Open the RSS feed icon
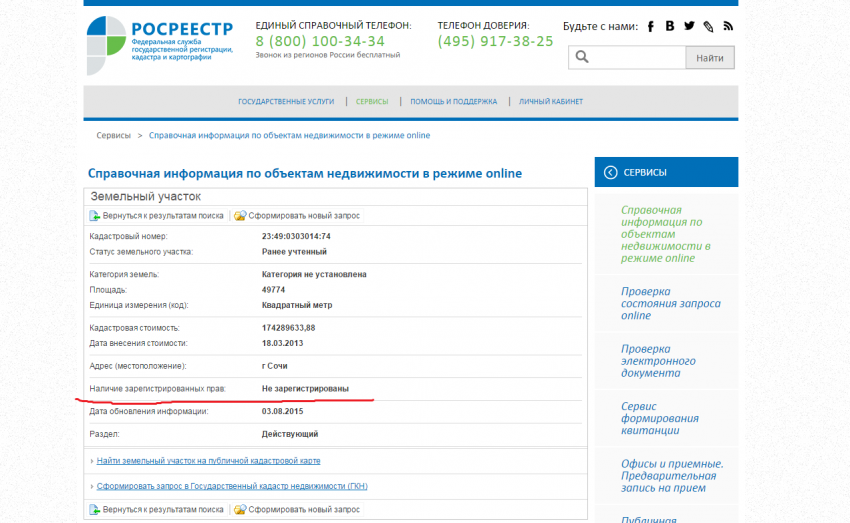The height and width of the screenshot is (523, 850). pos(728,27)
